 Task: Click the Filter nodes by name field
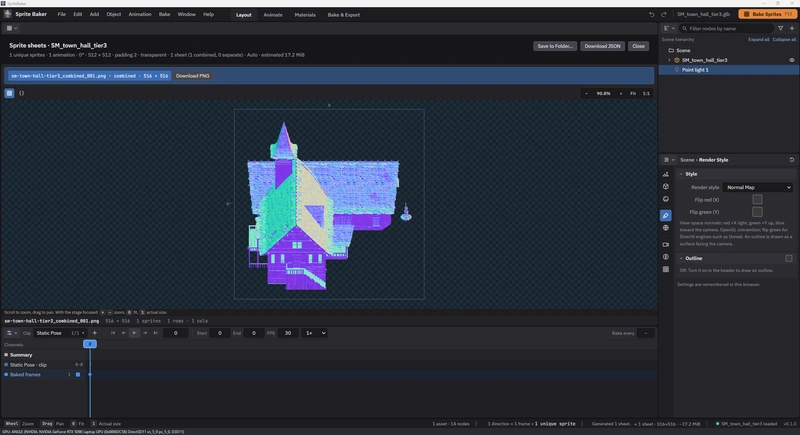point(726,29)
